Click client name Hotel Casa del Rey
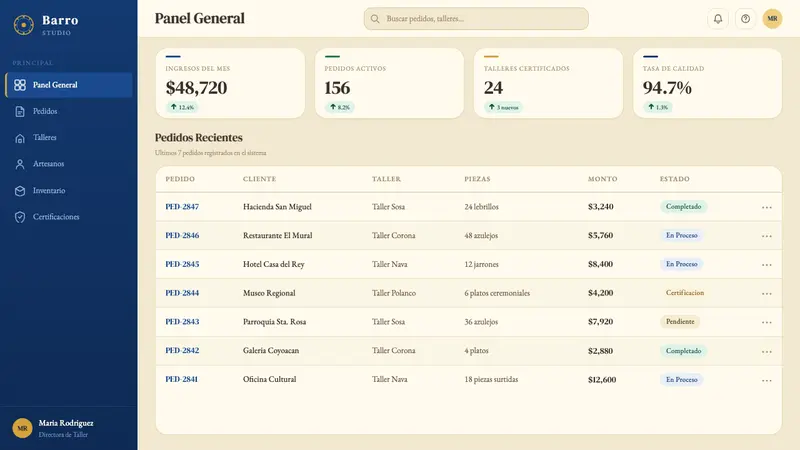 [x=273, y=264]
